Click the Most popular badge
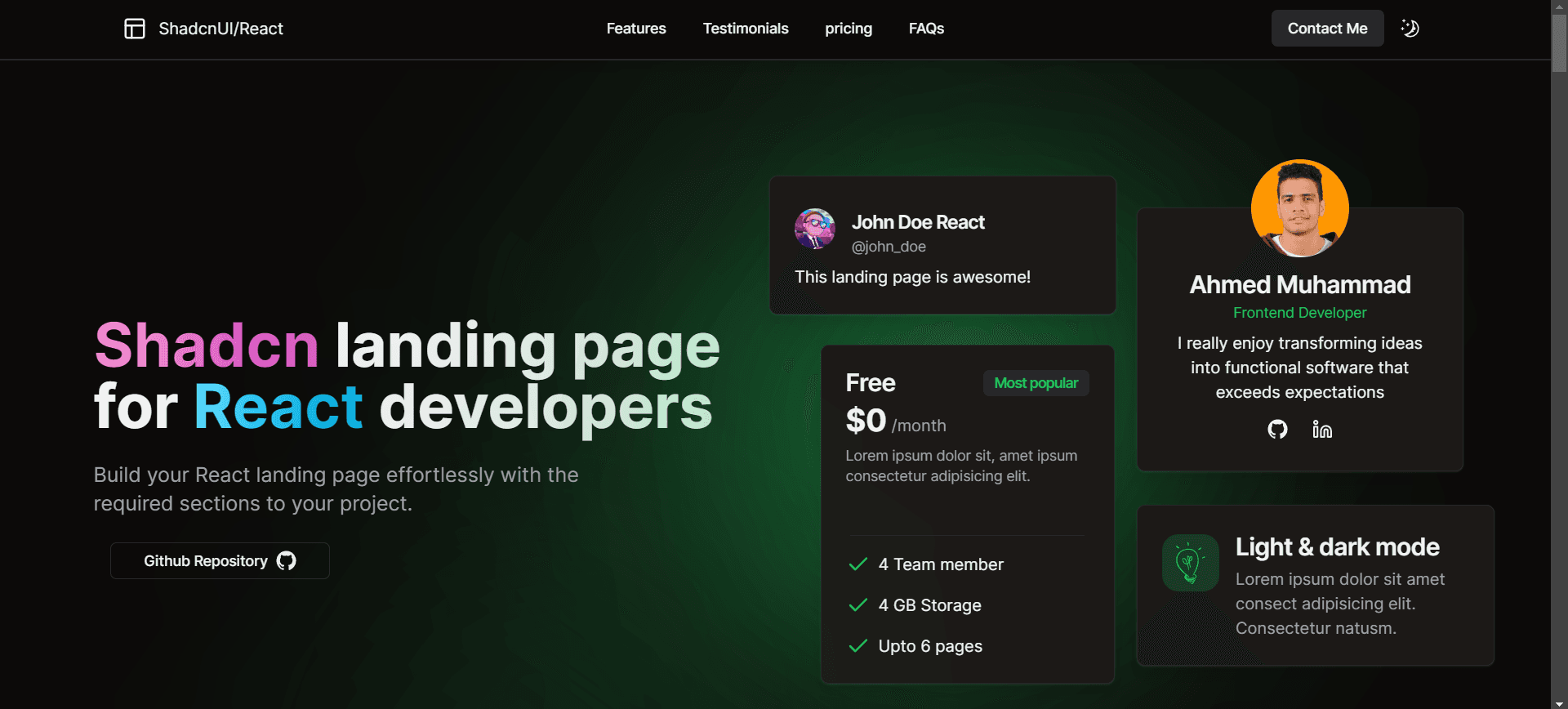Viewport: 1568px width, 709px height. tap(1036, 383)
